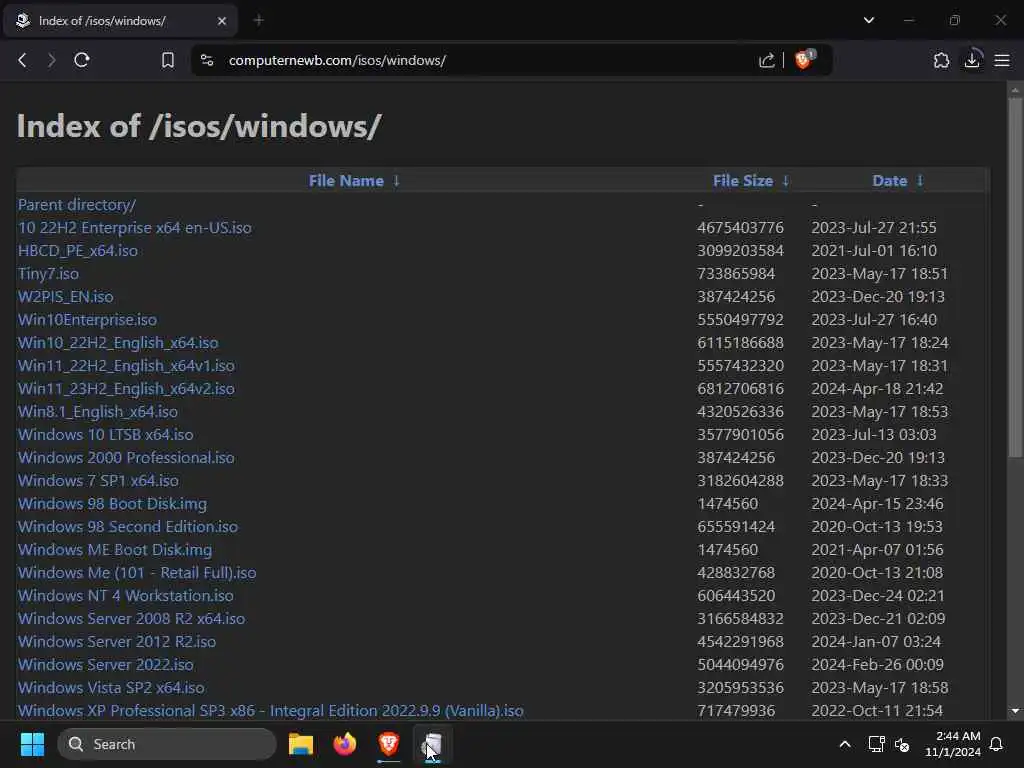
Task: Open the gray document app in taskbar
Action: point(432,744)
